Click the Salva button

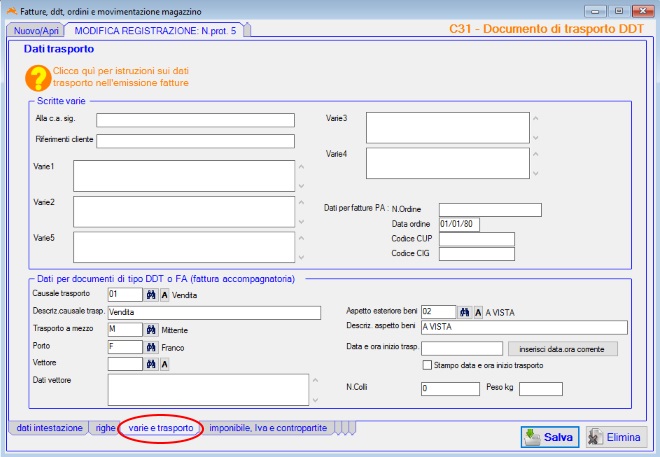click(x=550, y=437)
